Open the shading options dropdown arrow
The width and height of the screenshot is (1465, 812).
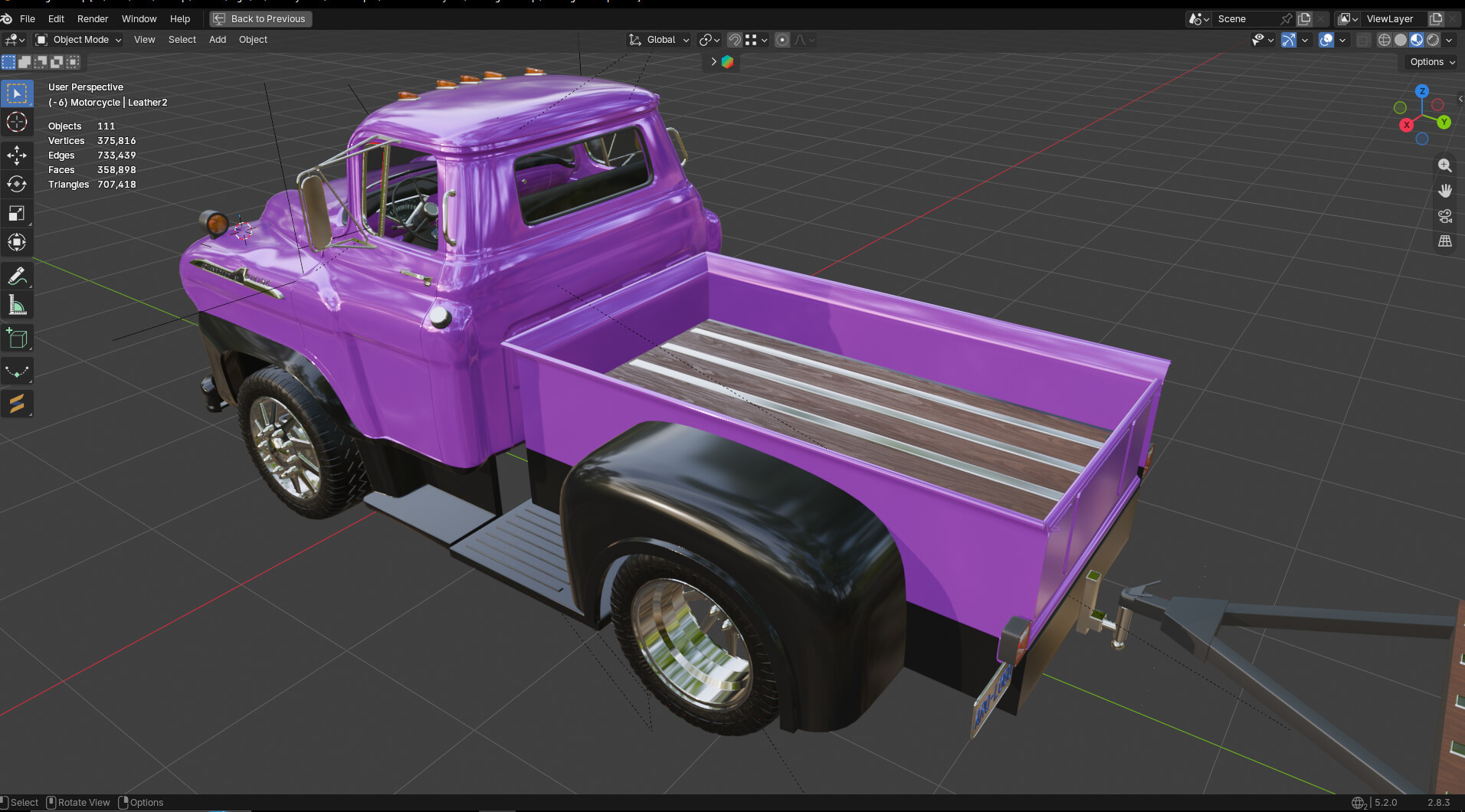[x=1449, y=40]
